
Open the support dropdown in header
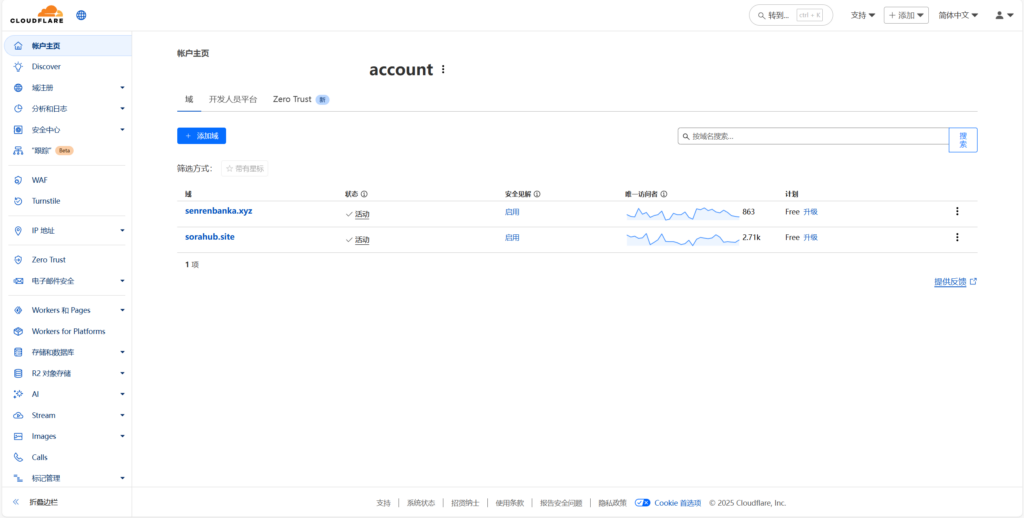[x=863, y=15]
